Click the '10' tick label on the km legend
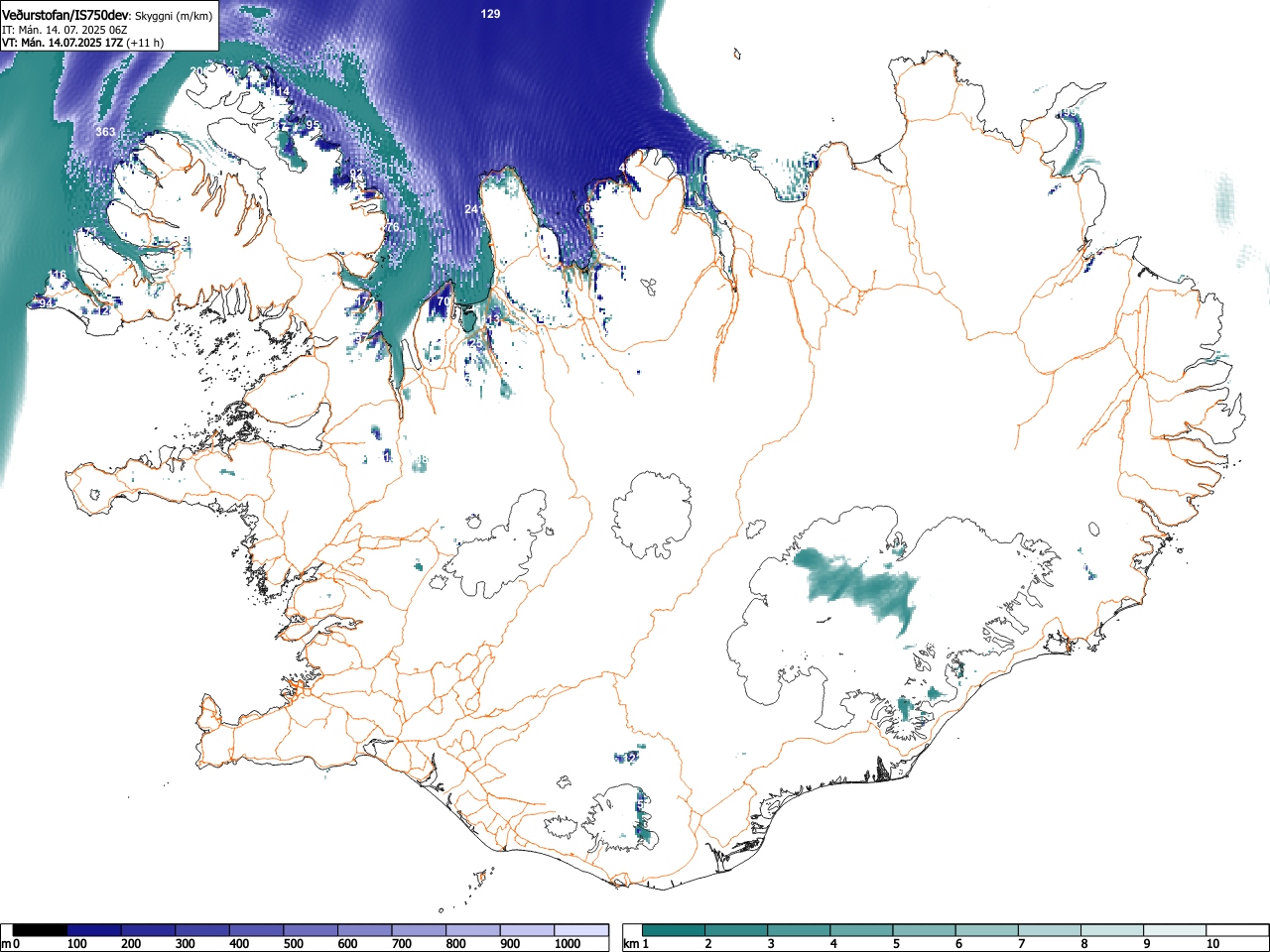The width and height of the screenshot is (1270, 952). click(1212, 944)
